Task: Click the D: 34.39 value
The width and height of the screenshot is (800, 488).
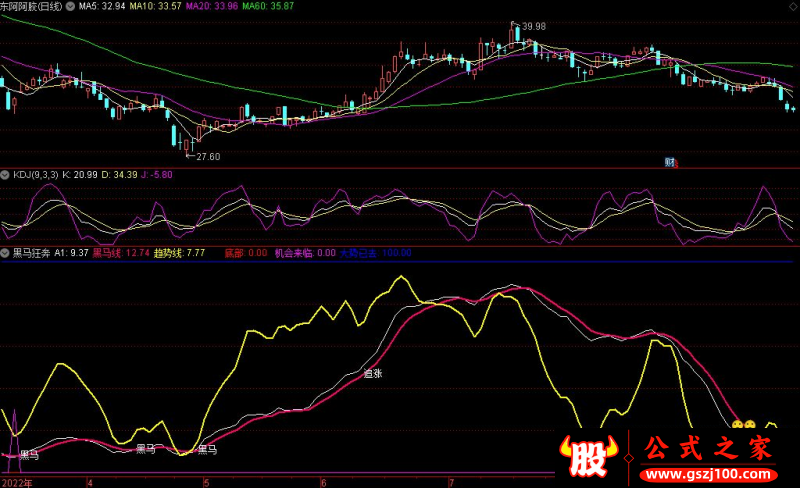Action: (x=119, y=175)
